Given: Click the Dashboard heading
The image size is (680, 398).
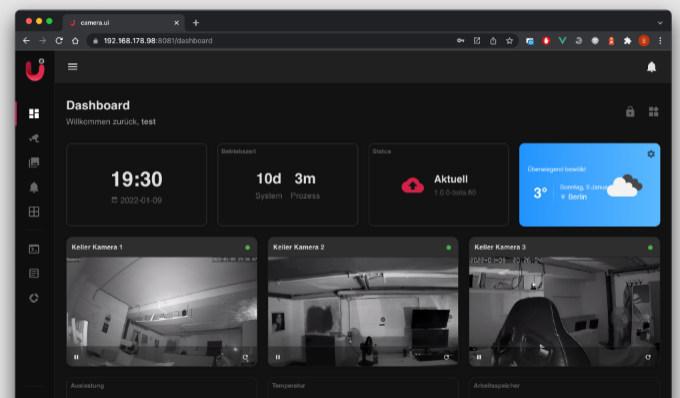Looking at the screenshot, I should (98, 105).
